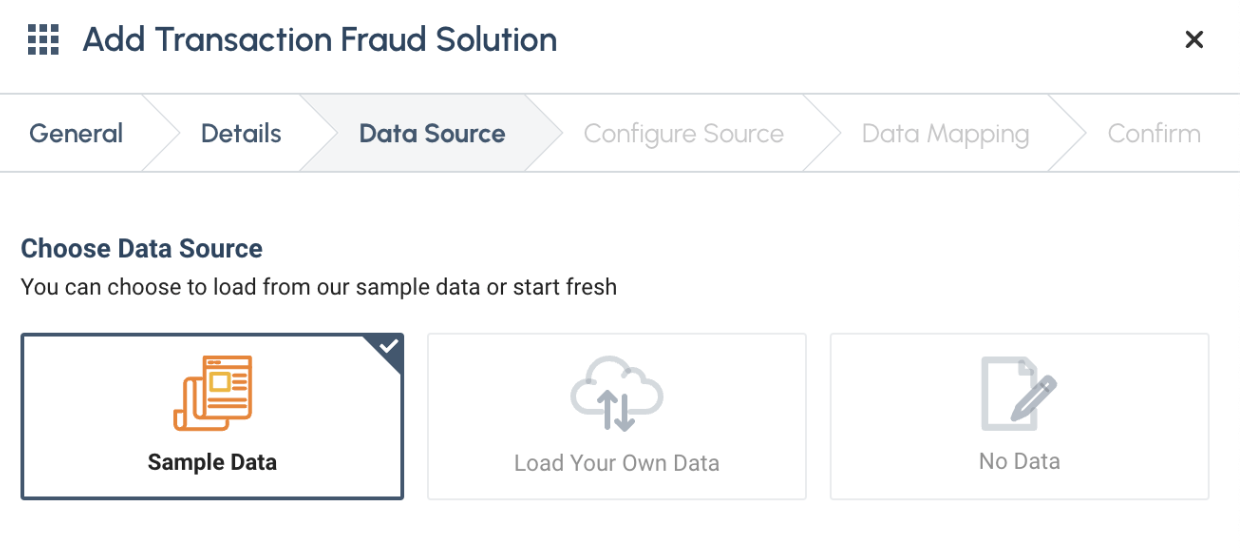Click the checkmark badge on the selected card
Image resolution: width=1244 pixels, height=548 pixels.
point(389,347)
